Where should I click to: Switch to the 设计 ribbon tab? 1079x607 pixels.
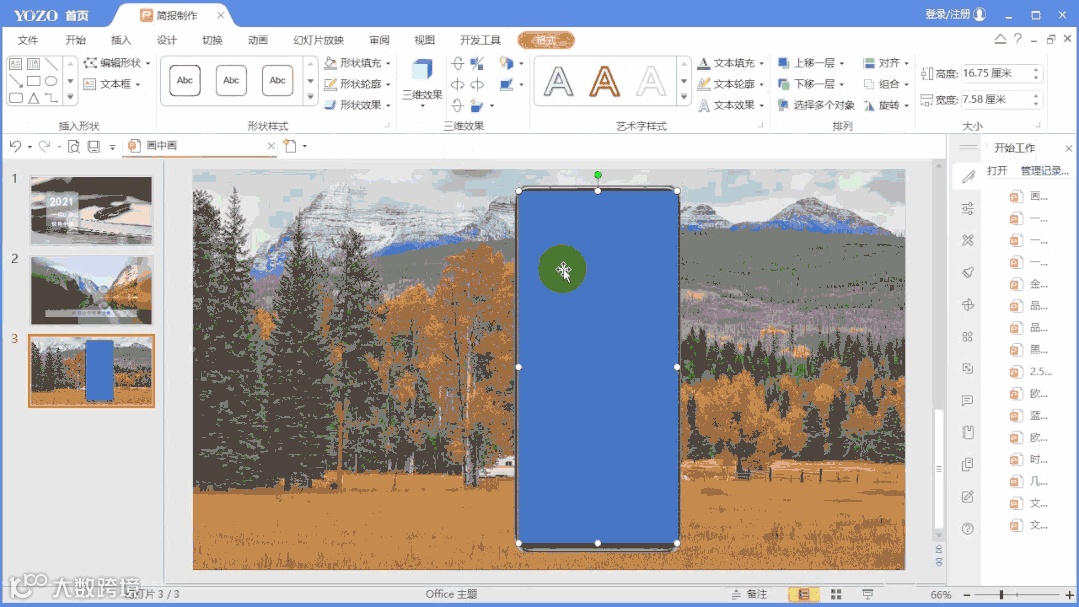167,40
